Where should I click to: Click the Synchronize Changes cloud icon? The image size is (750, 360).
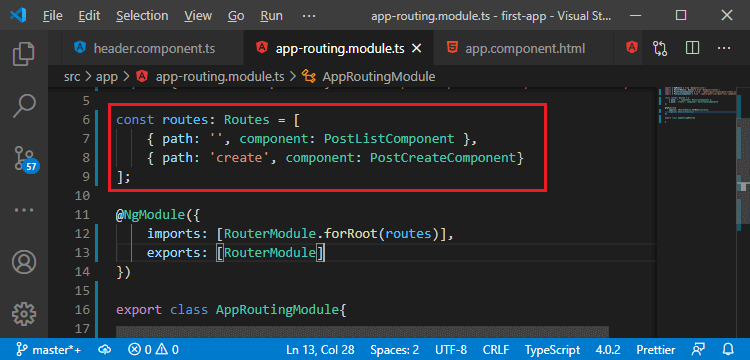(x=105, y=349)
